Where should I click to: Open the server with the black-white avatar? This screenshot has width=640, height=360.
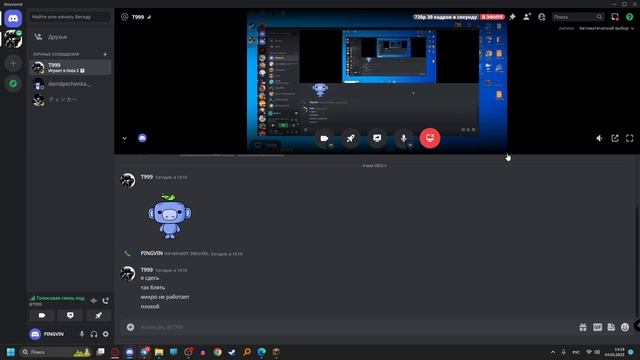click(13, 39)
